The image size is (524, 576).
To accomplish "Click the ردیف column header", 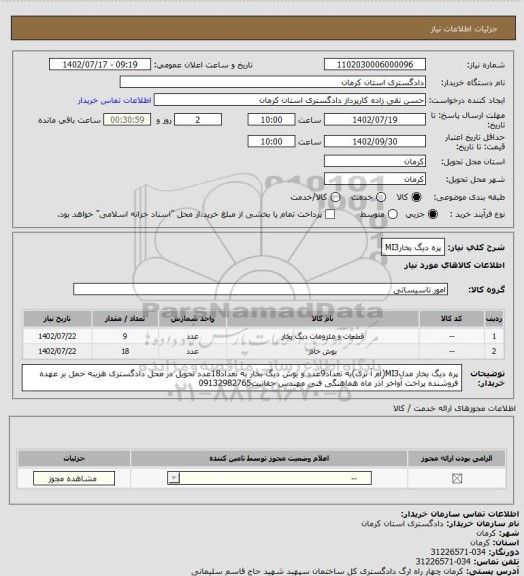I will [x=494, y=318].
